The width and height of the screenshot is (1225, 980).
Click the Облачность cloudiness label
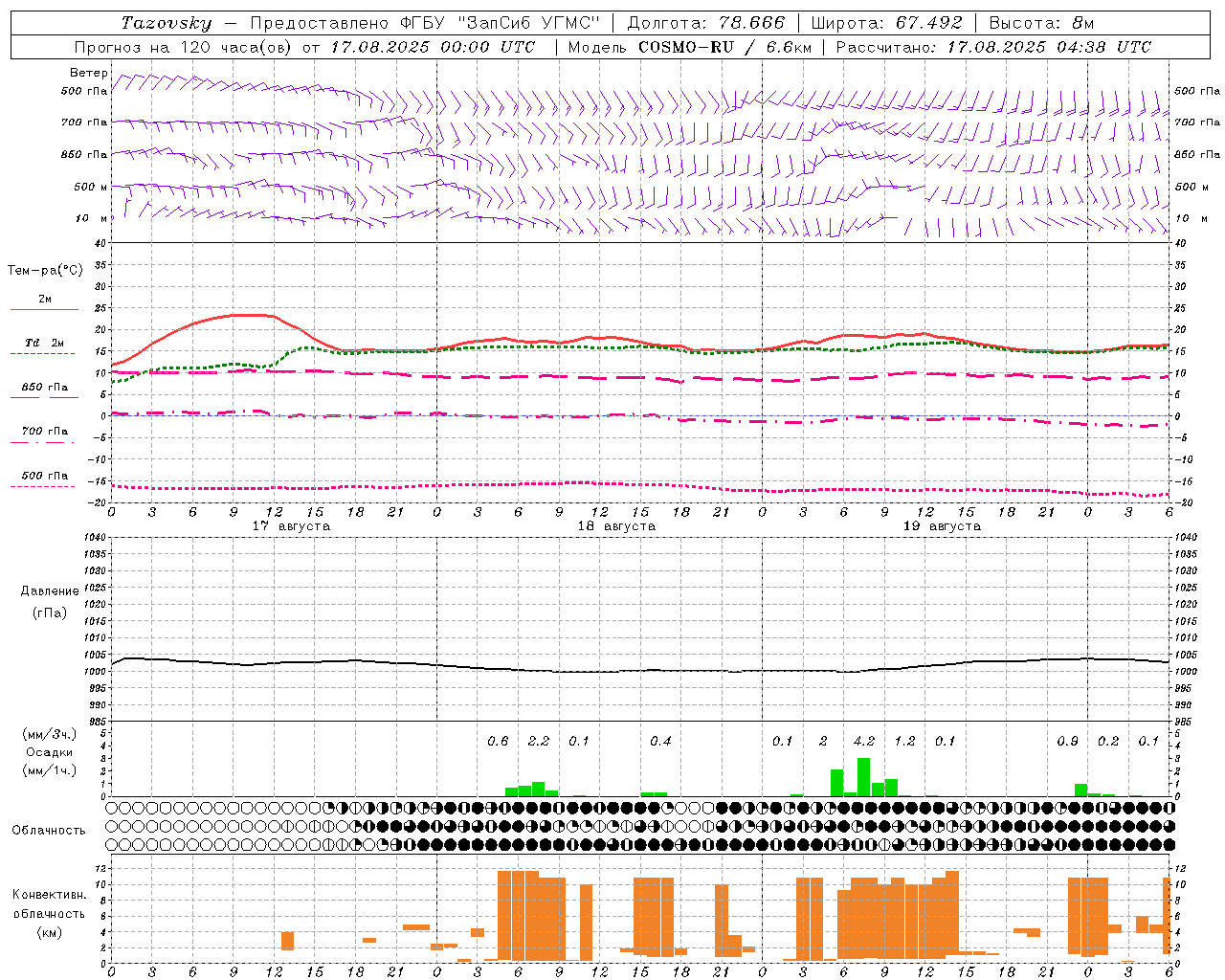coord(49,831)
